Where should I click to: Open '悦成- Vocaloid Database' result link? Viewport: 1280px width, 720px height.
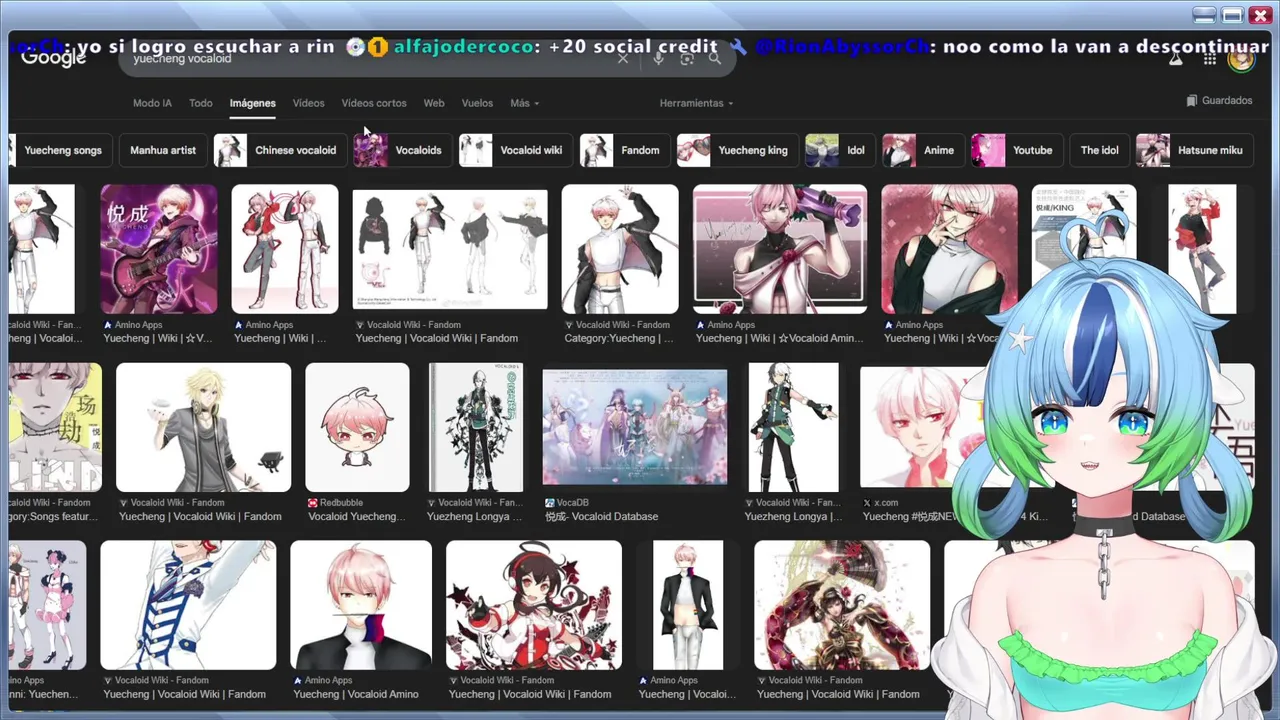pos(601,516)
